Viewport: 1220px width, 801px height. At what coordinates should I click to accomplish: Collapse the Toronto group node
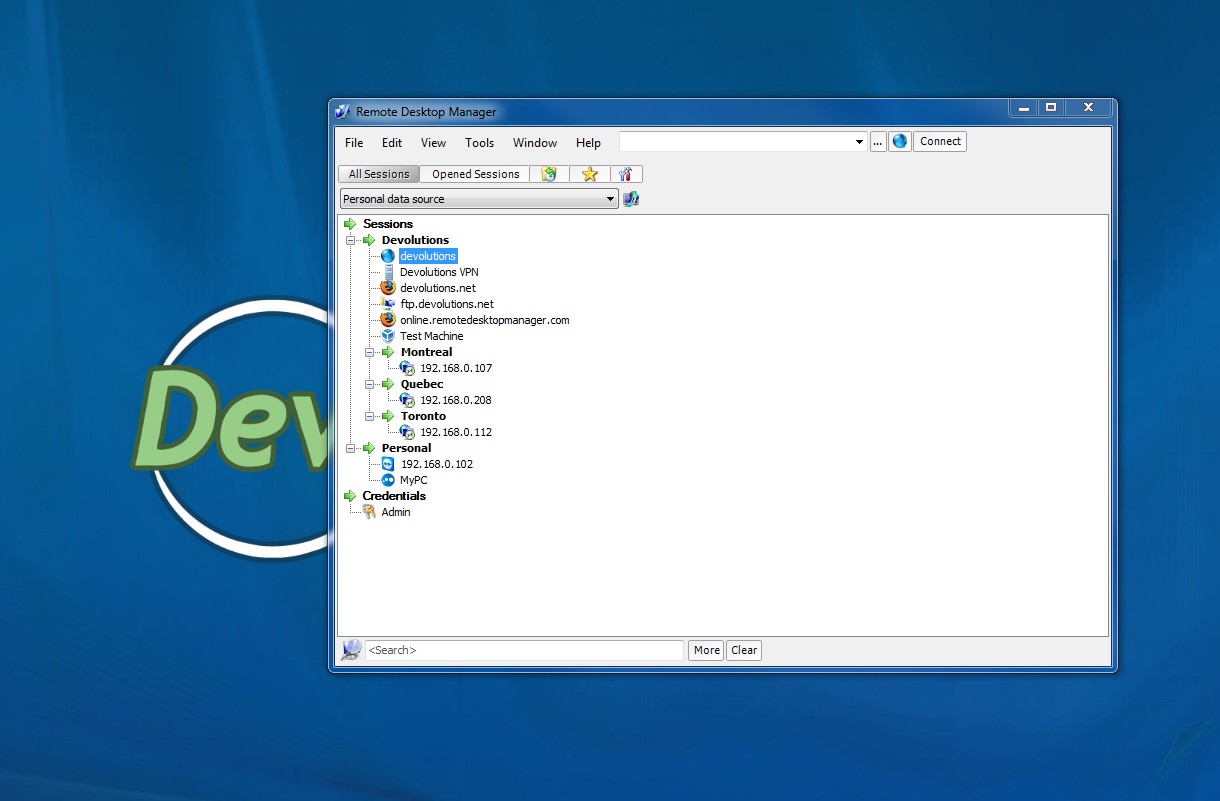pos(370,416)
